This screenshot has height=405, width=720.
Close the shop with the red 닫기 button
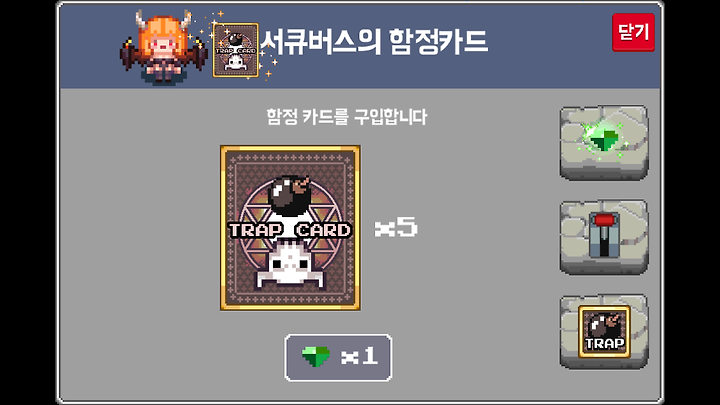coord(633,33)
